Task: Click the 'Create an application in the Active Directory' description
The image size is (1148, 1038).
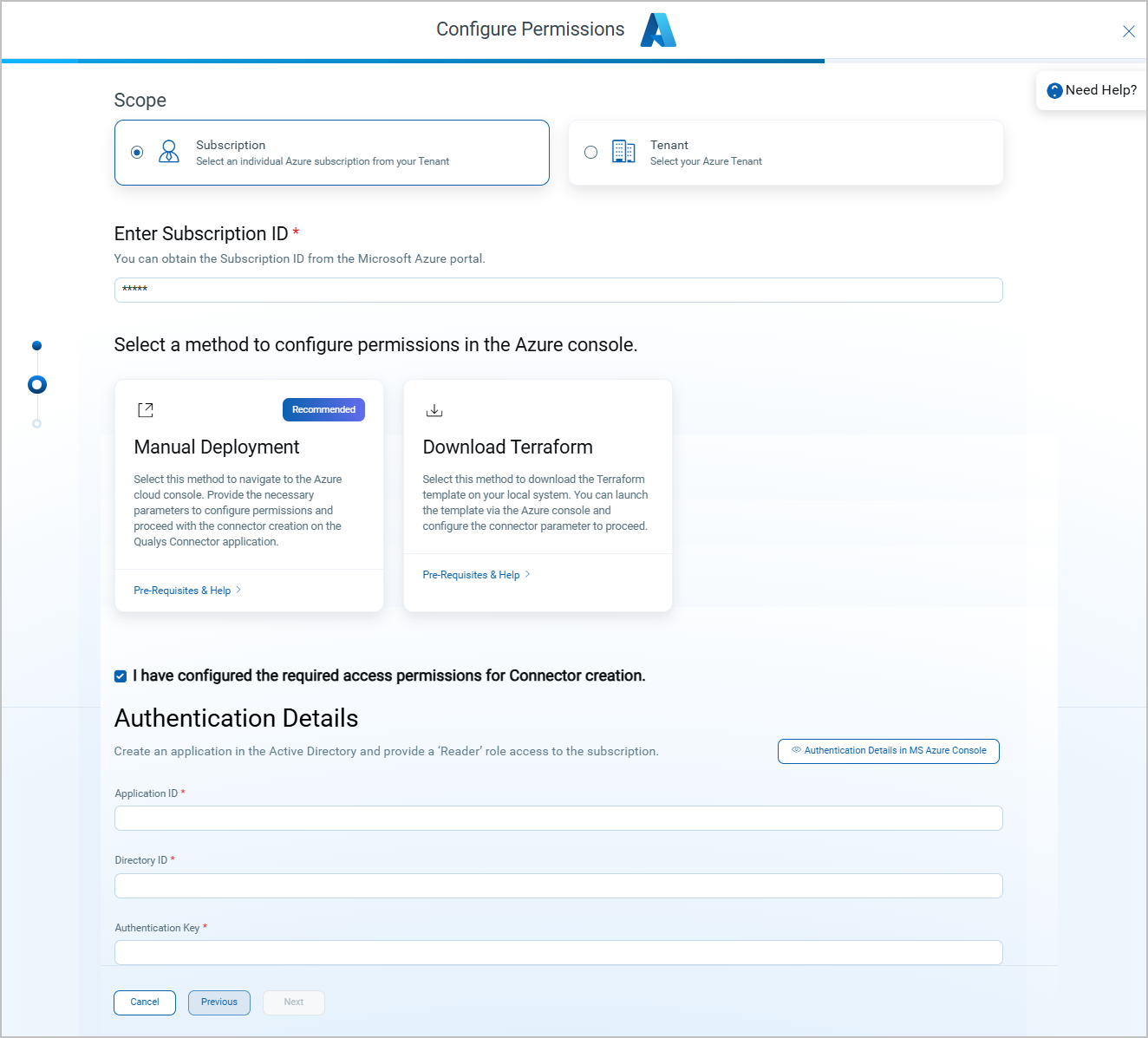Action: coord(387,751)
